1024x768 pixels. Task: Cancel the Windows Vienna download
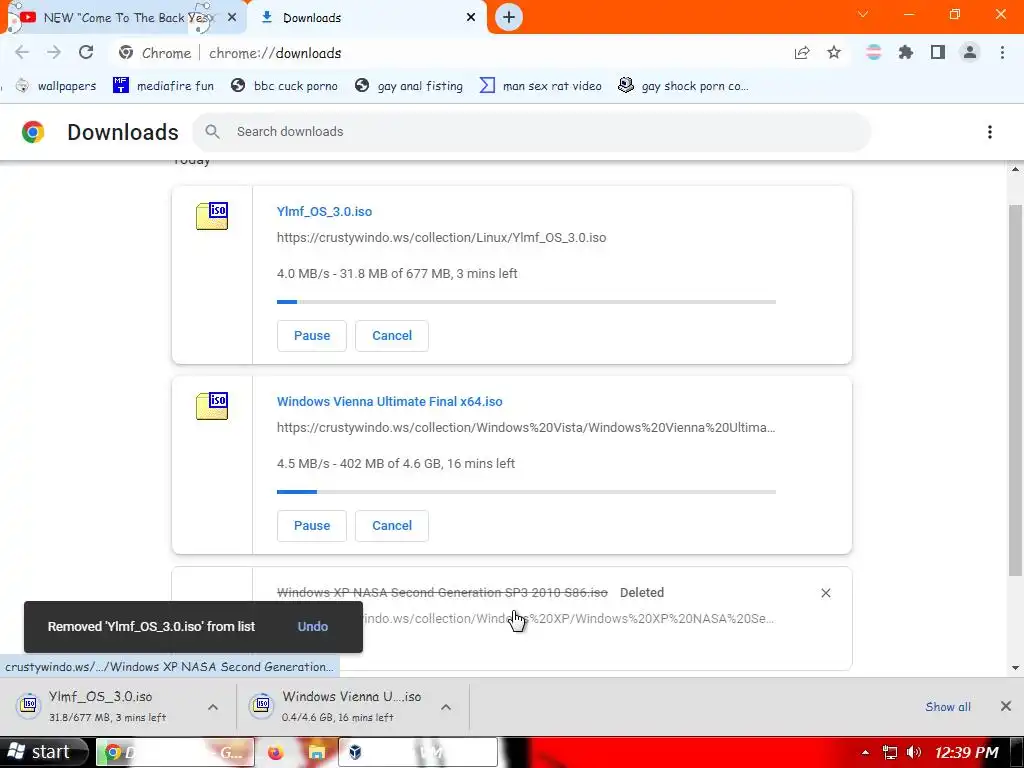(392, 526)
